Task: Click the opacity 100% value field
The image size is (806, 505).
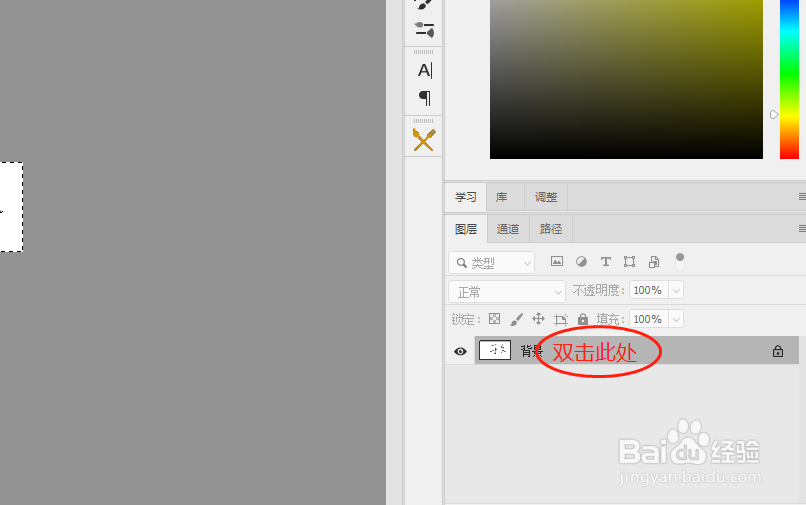Action: [648, 290]
